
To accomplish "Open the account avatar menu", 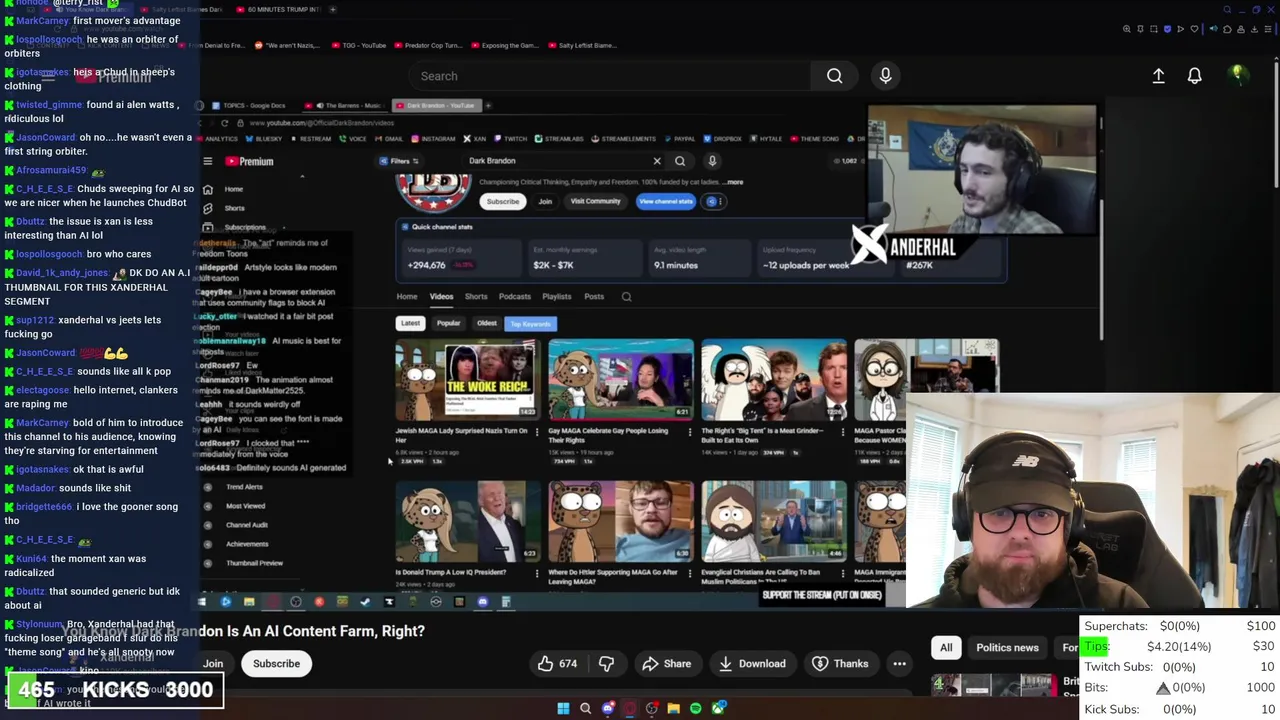I will 1237,75.
